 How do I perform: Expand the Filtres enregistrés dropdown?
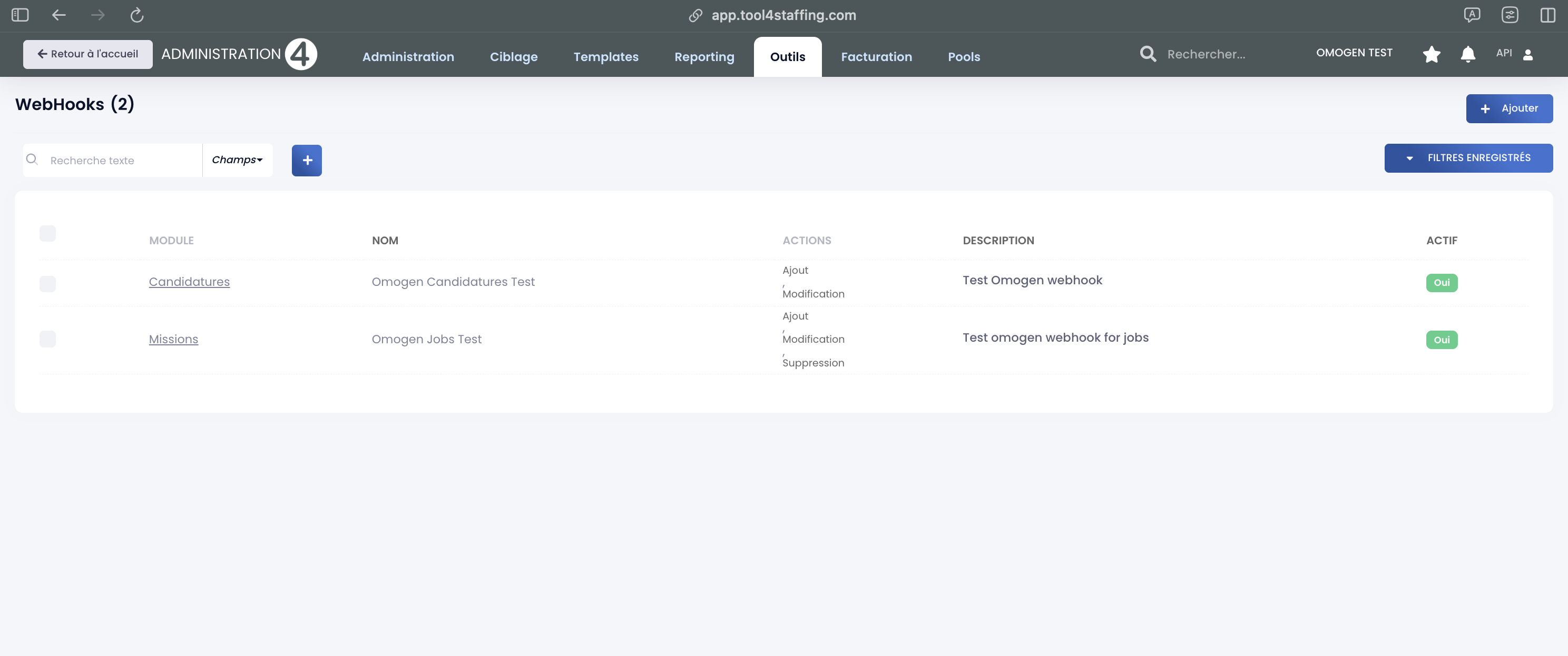(1468, 158)
